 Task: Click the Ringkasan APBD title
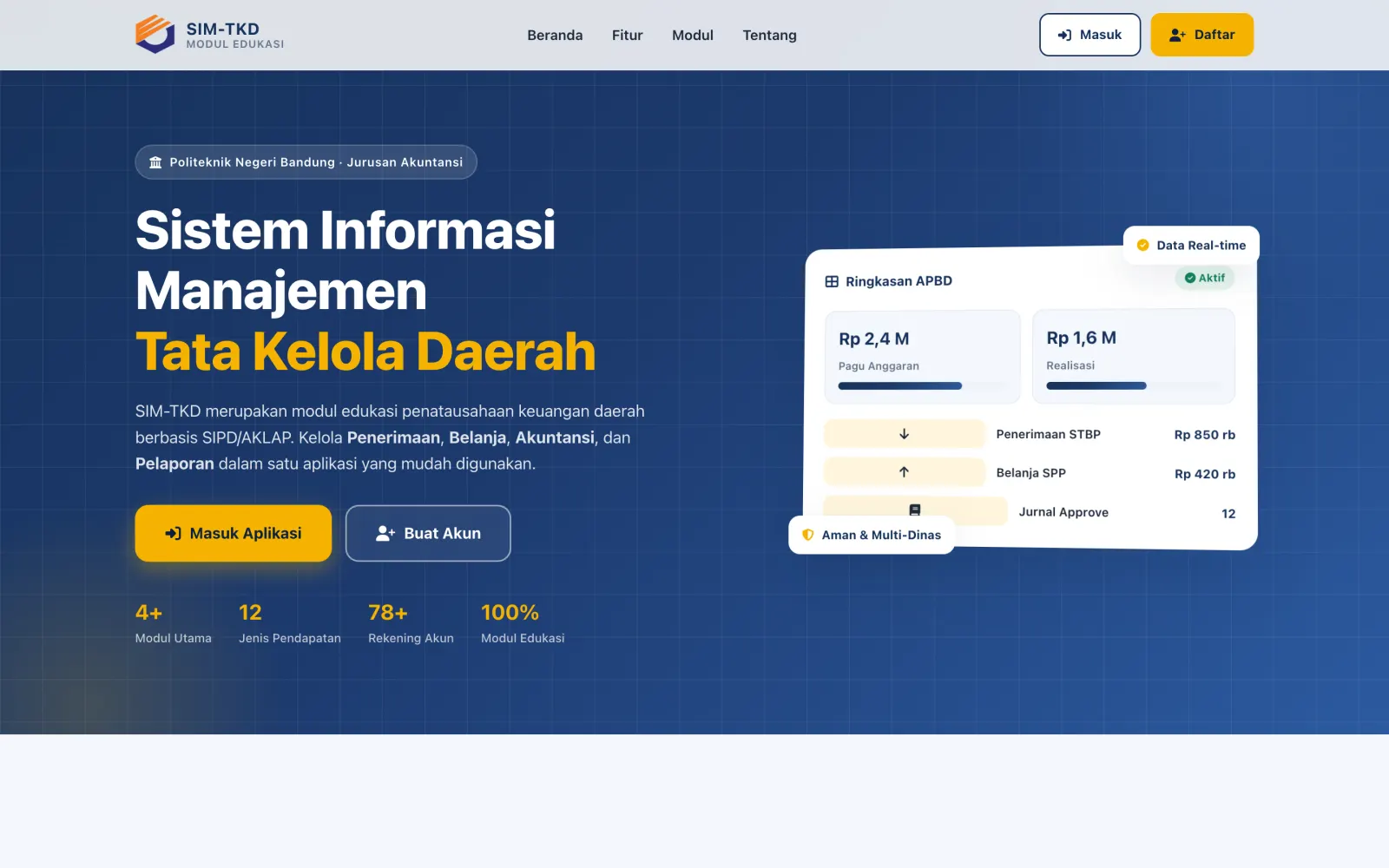coord(899,281)
